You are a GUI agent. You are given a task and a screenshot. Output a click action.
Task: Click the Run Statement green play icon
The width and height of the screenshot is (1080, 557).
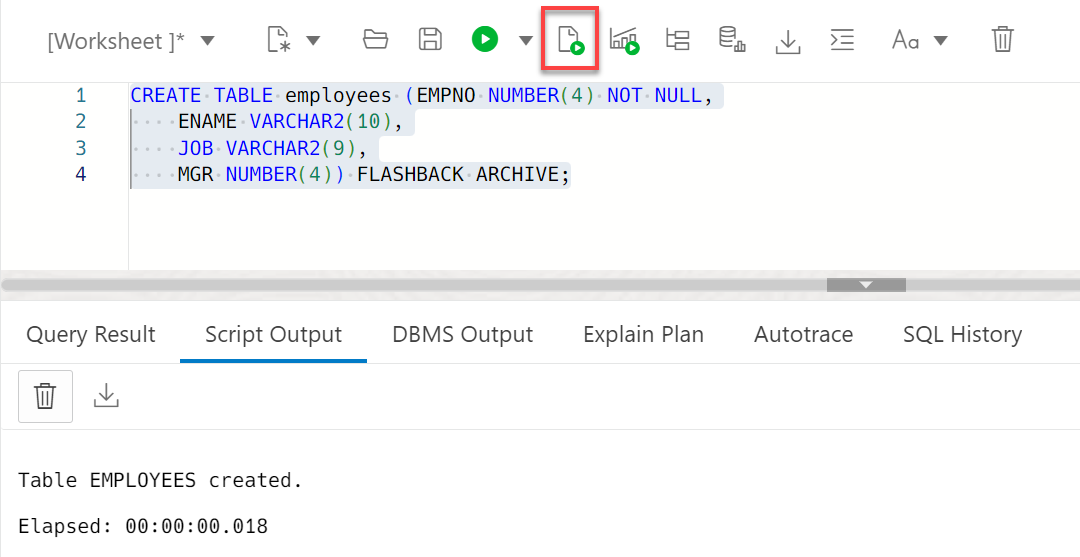tap(485, 40)
